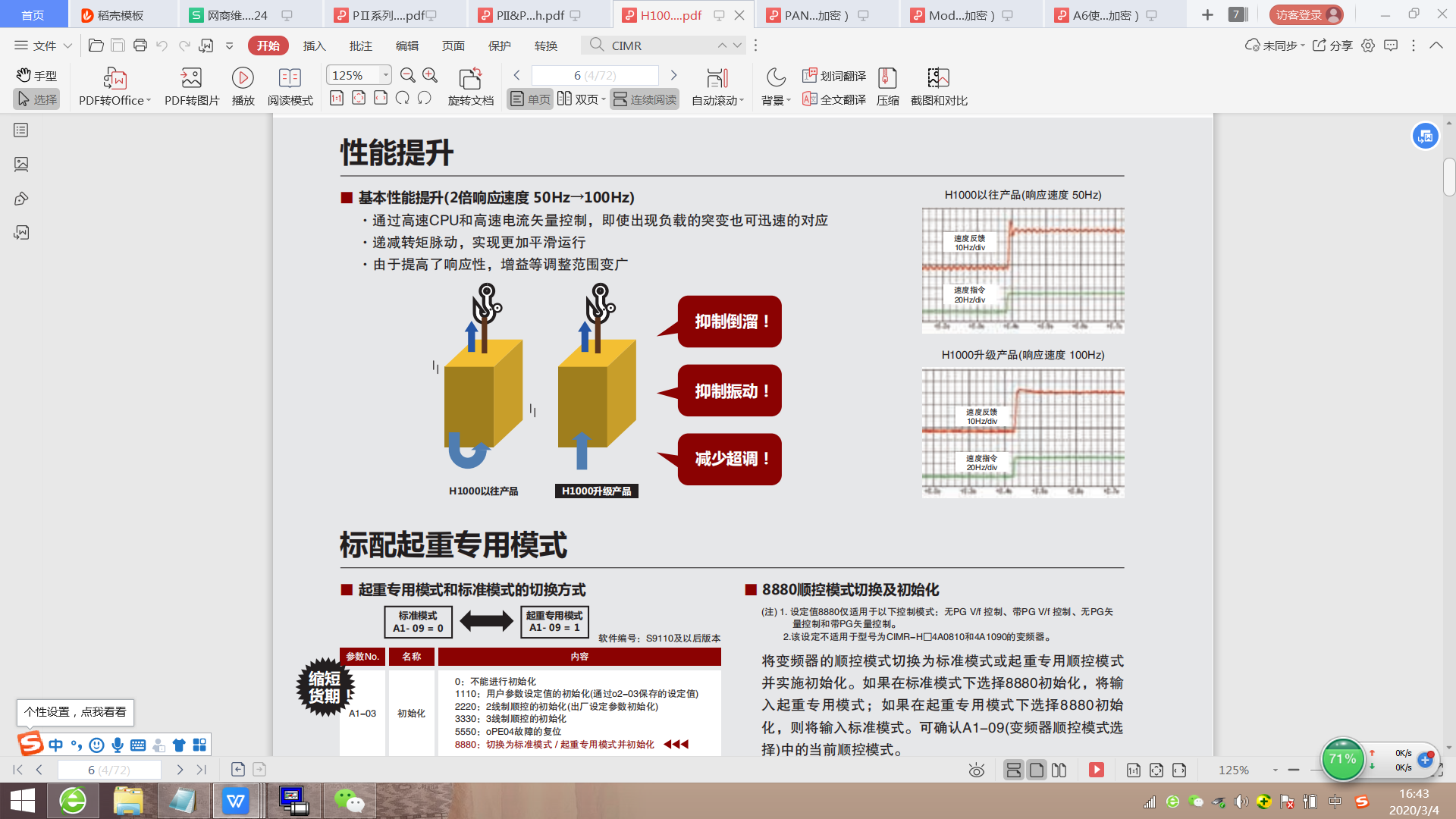
Task: Open 阅读模式 reading mode
Action: [290, 78]
